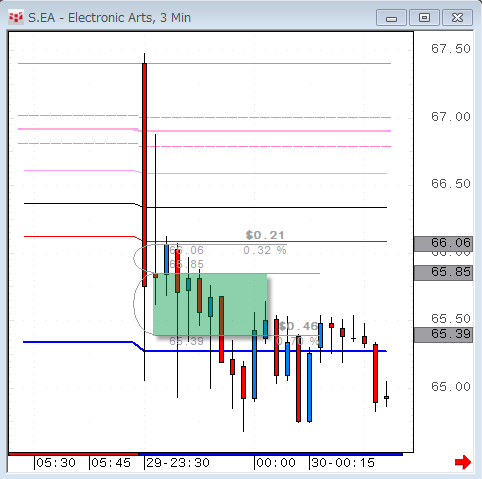Image resolution: width=482 pixels, height=479 pixels.
Task: Click the 29-23:30 time axis marker
Action: click(x=178, y=463)
